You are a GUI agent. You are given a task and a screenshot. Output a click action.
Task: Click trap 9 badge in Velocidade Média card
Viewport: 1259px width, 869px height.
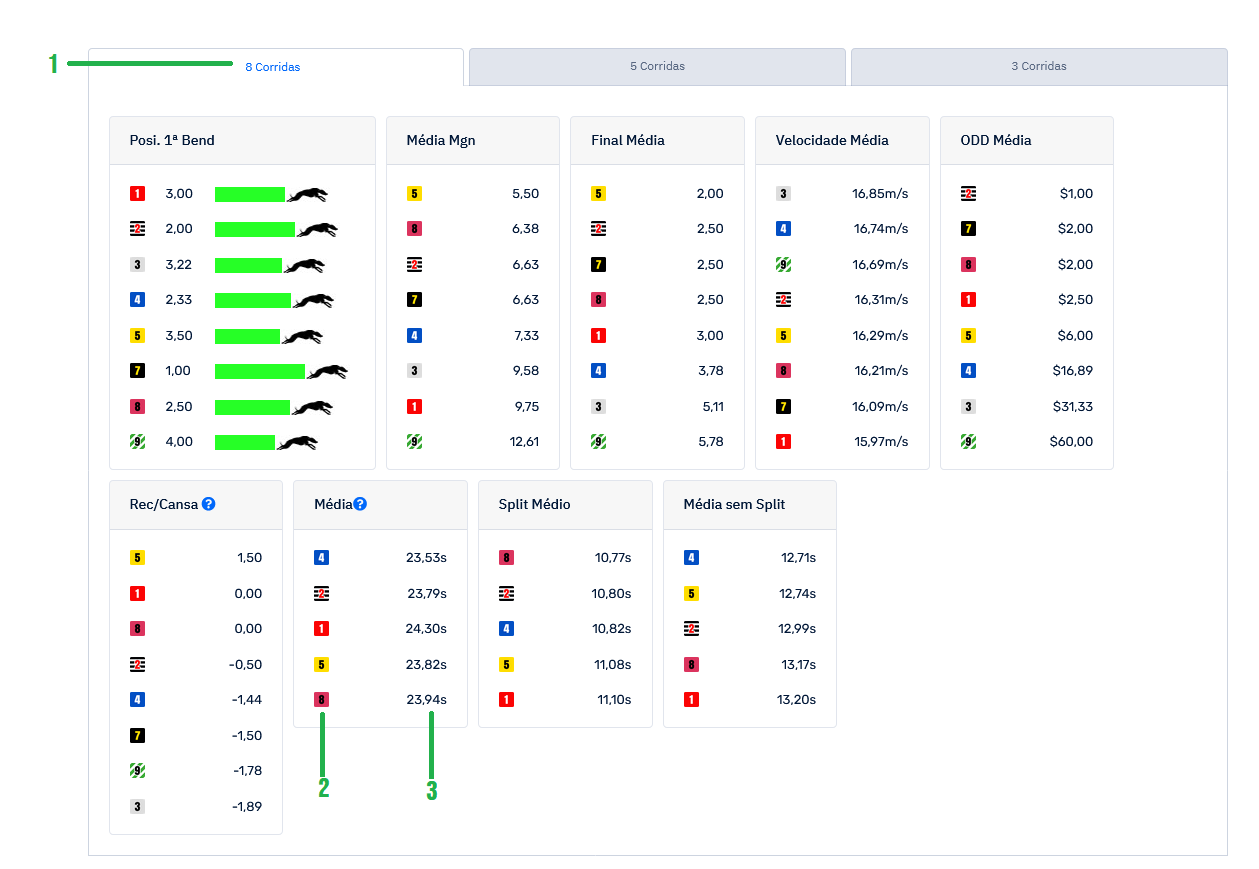pos(783,265)
